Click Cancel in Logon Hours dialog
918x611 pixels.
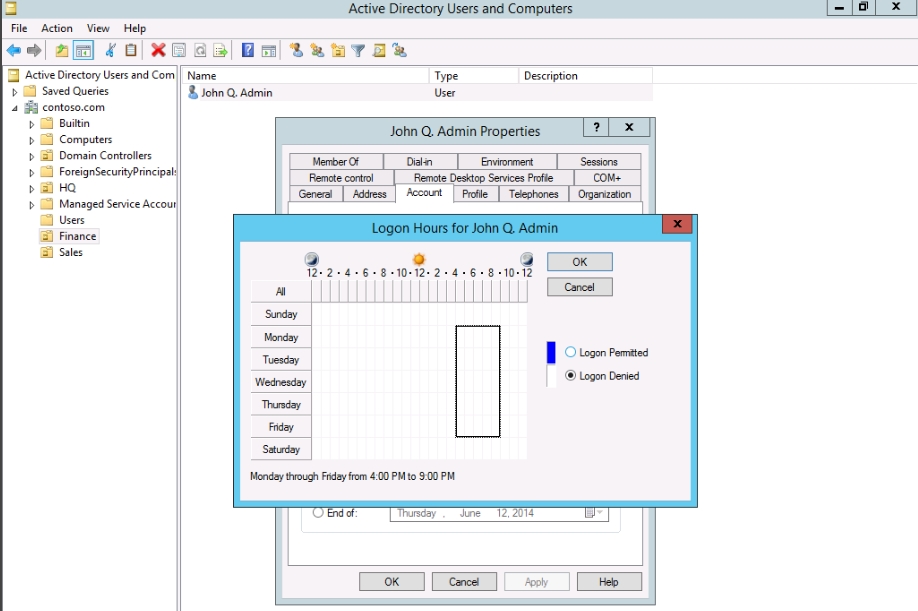(579, 287)
